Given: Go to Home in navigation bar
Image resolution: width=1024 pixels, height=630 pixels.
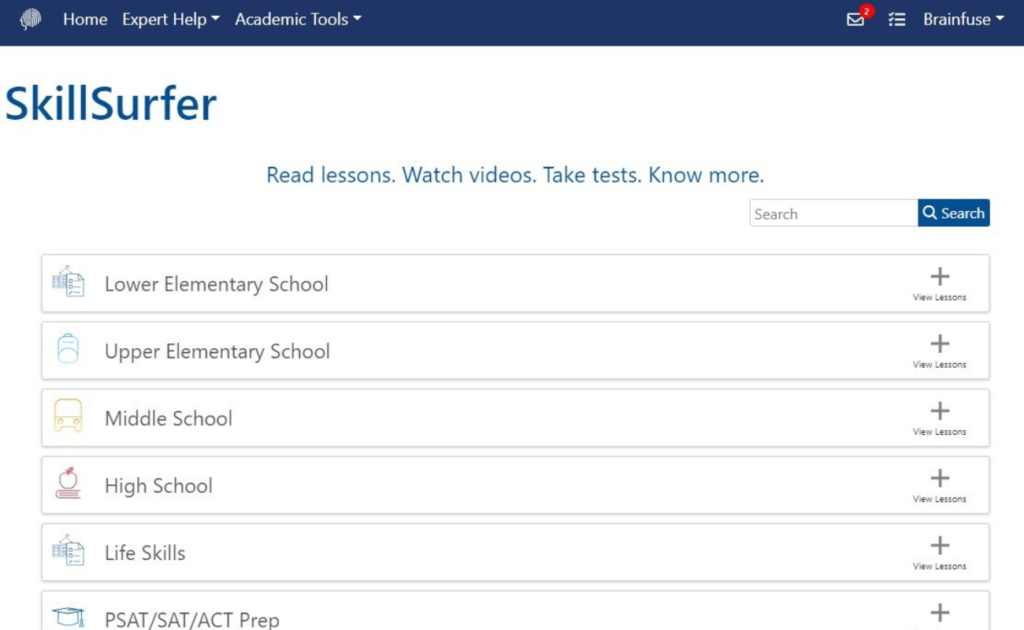Looking at the screenshot, I should pyautogui.click(x=85, y=20).
